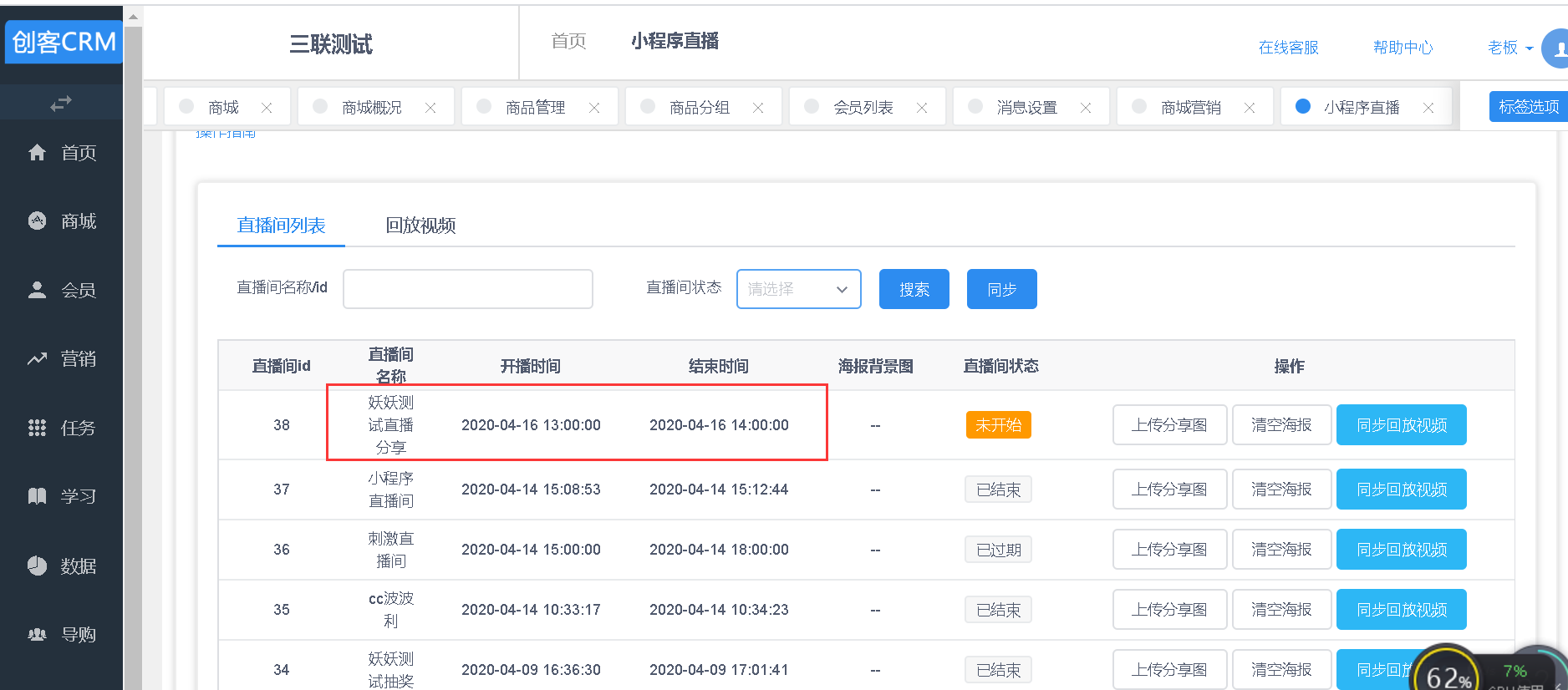Click 上传分享图 for room 37
This screenshot has width=1568, height=690.
click(x=1170, y=490)
